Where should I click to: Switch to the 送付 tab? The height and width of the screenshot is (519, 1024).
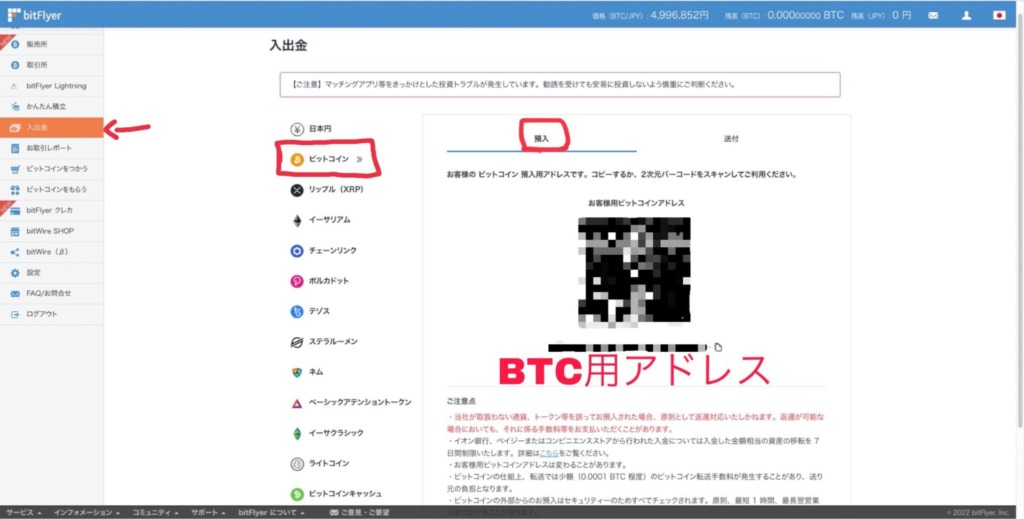(x=731, y=138)
